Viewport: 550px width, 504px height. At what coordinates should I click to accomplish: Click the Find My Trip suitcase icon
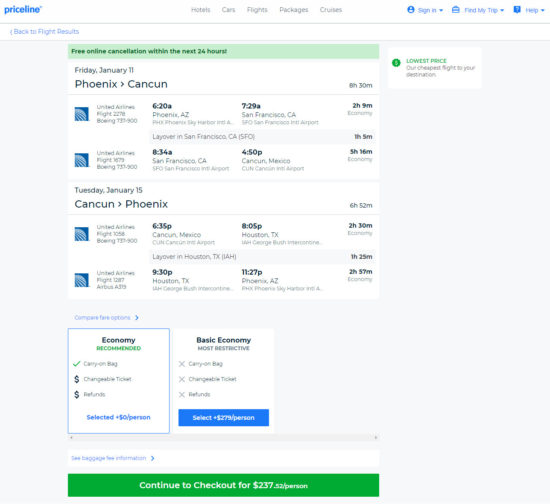coord(456,10)
